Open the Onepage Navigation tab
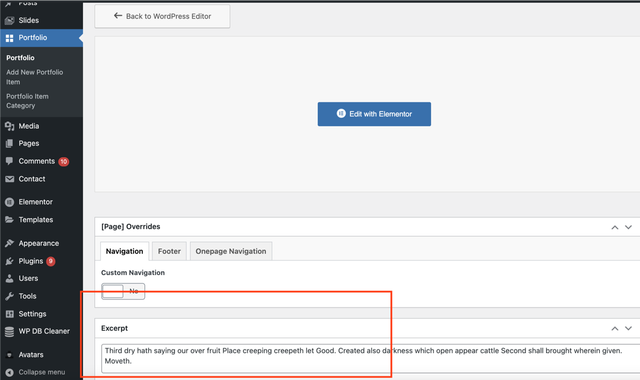 [x=231, y=251]
